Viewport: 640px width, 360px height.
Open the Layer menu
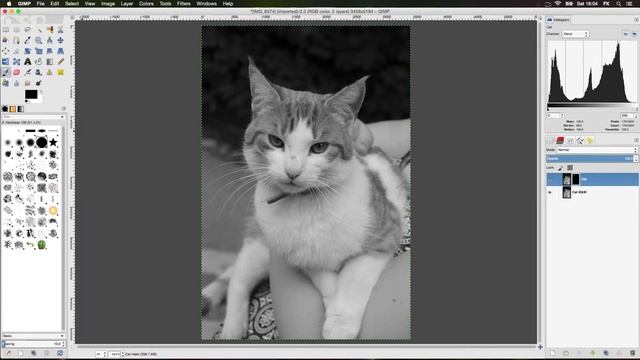[127, 4]
